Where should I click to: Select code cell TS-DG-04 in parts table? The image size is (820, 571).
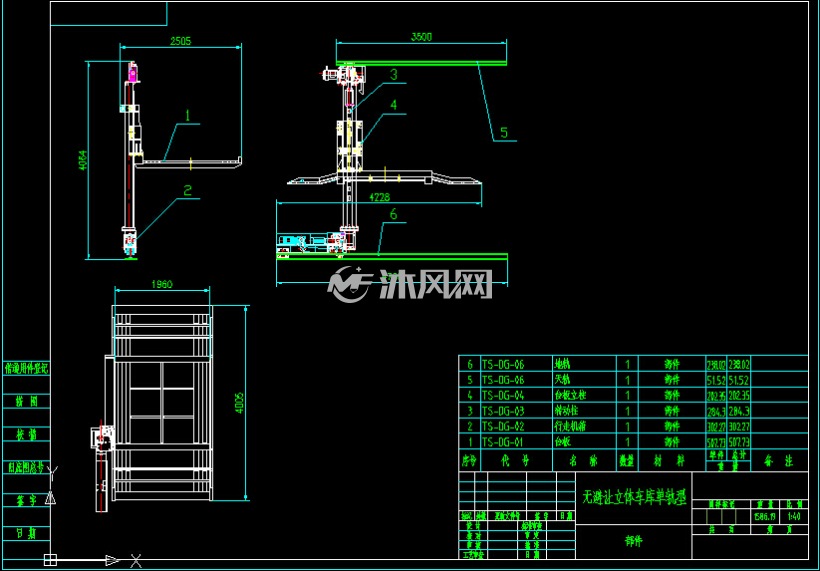tap(502, 395)
